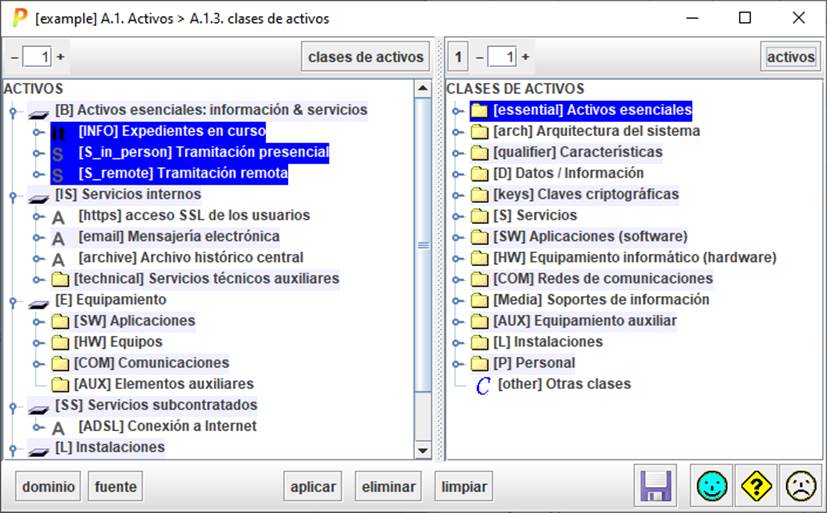Viewport: 827px width, 513px height.
Task: Open the dominio button
Action: [48, 487]
